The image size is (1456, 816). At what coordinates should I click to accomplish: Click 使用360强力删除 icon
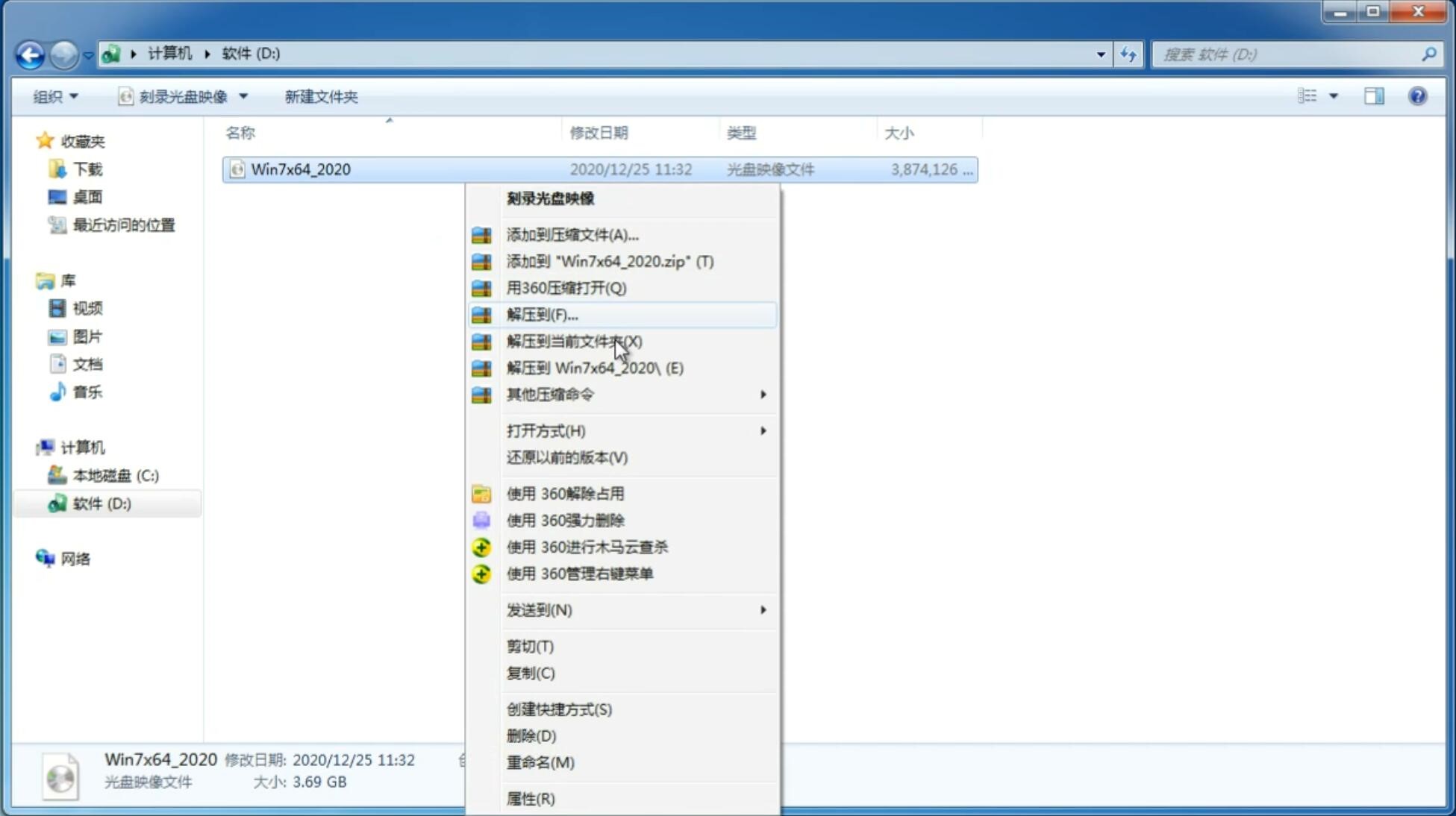click(480, 520)
